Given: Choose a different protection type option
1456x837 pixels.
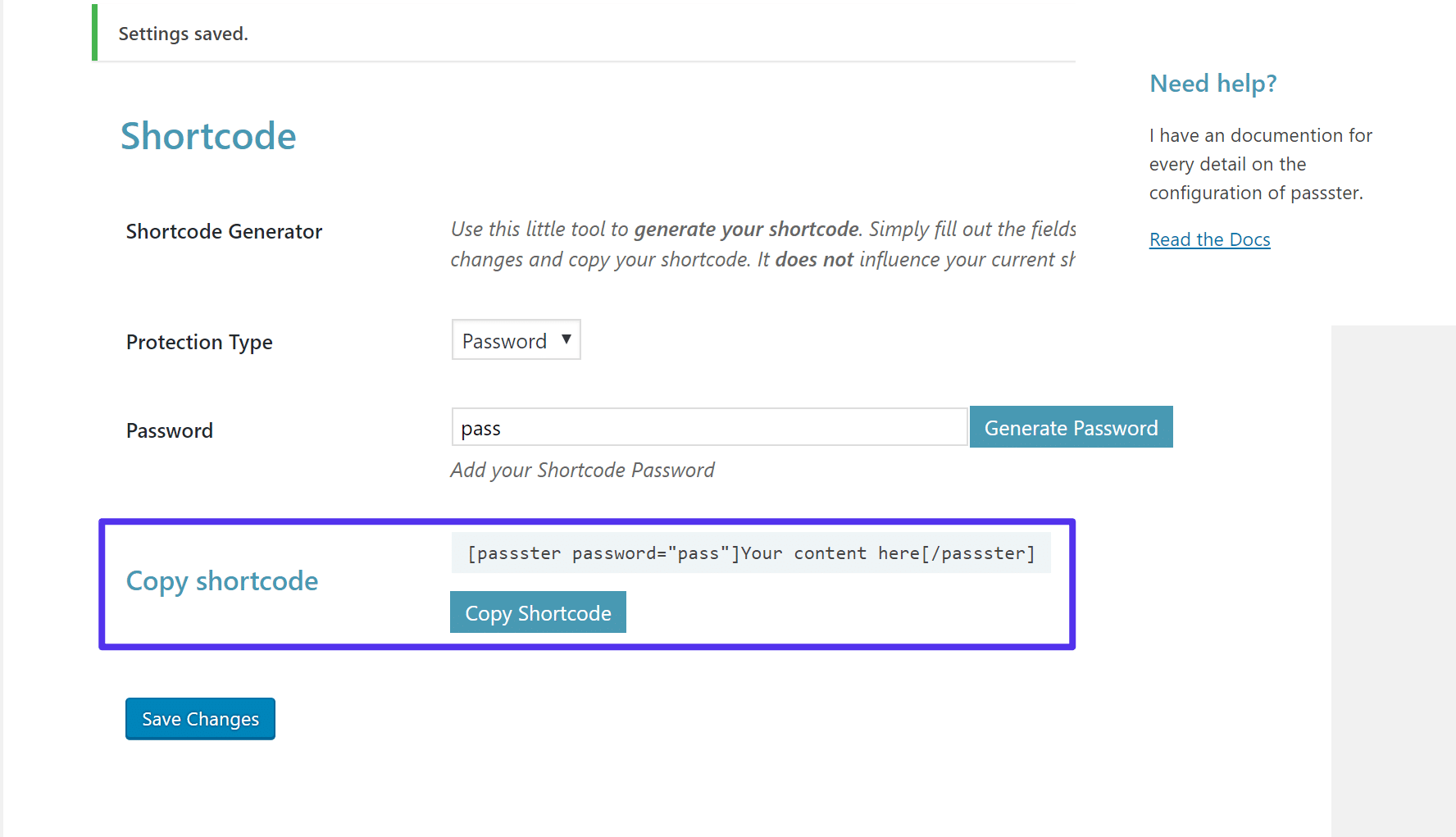Looking at the screenshot, I should [x=515, y=339].
